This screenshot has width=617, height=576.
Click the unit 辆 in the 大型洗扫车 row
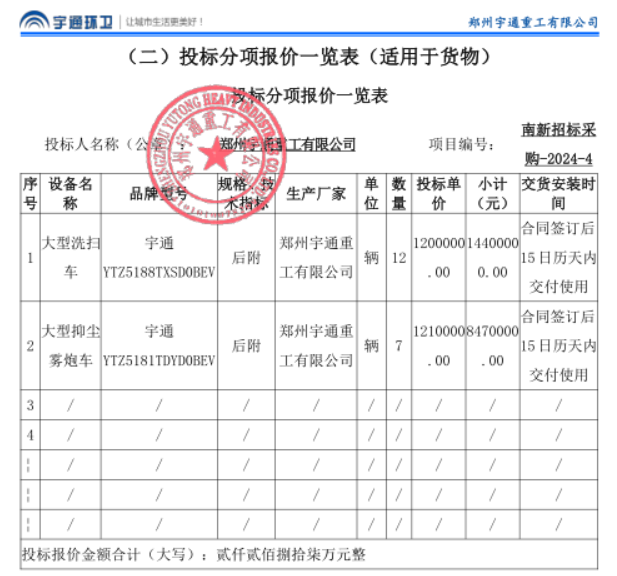pos(371,258)
